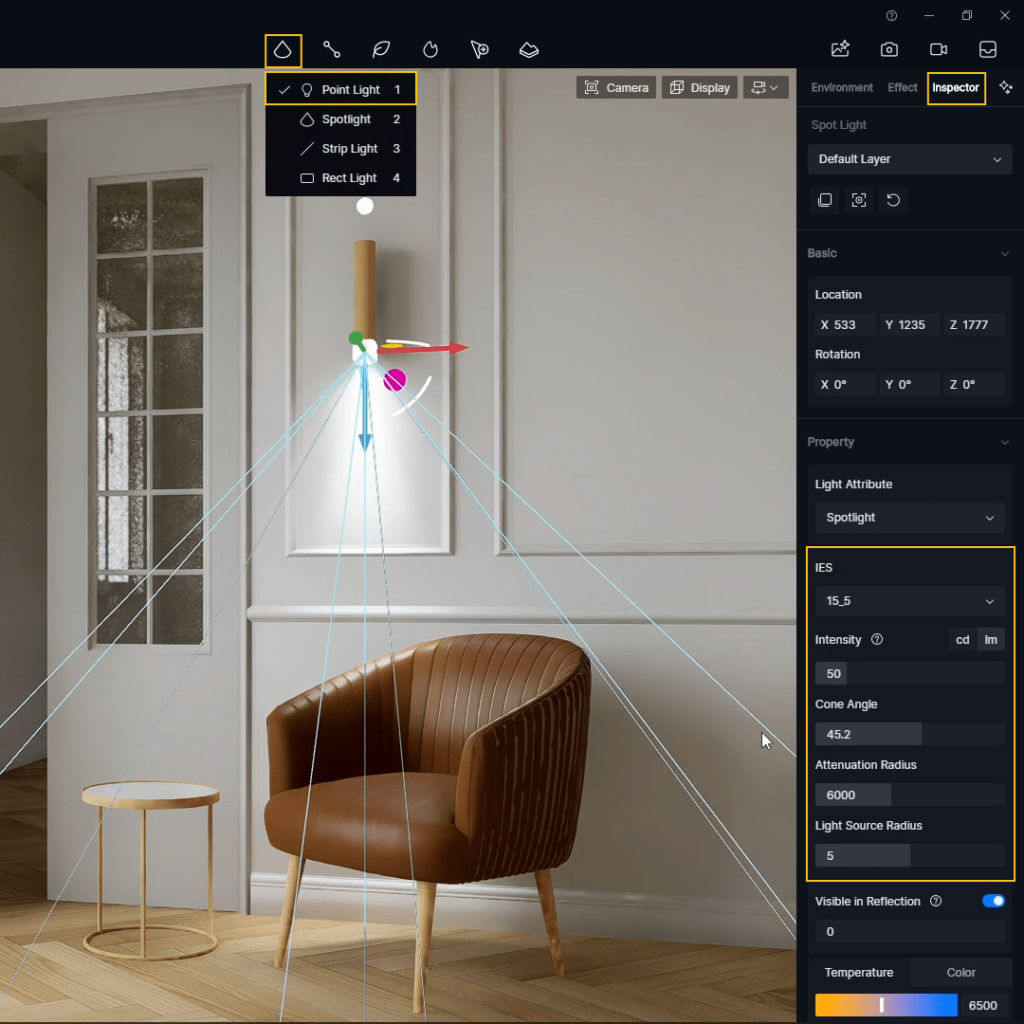Disable Visible in Reflection

(x=992, y=901)
